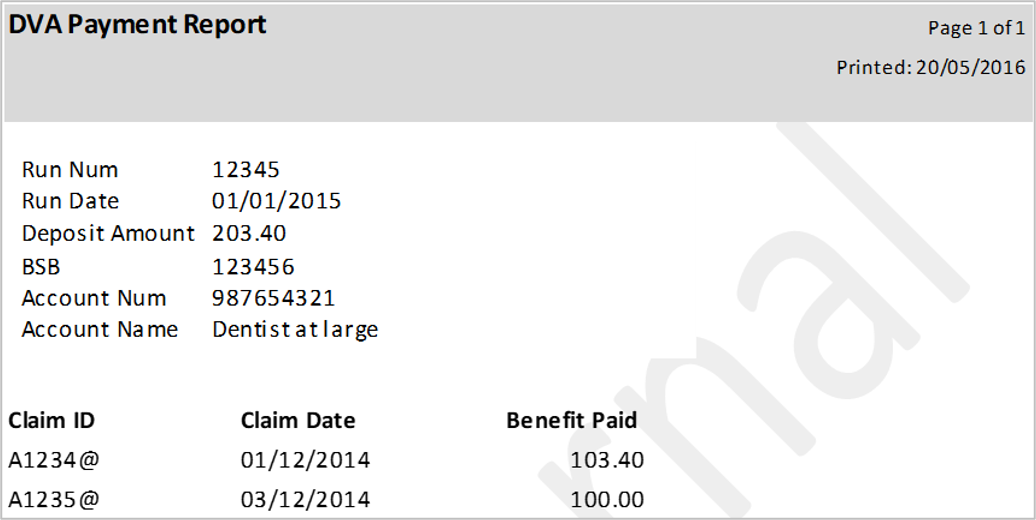Click the 'Claim ID' column header

(x=52, y=420)
